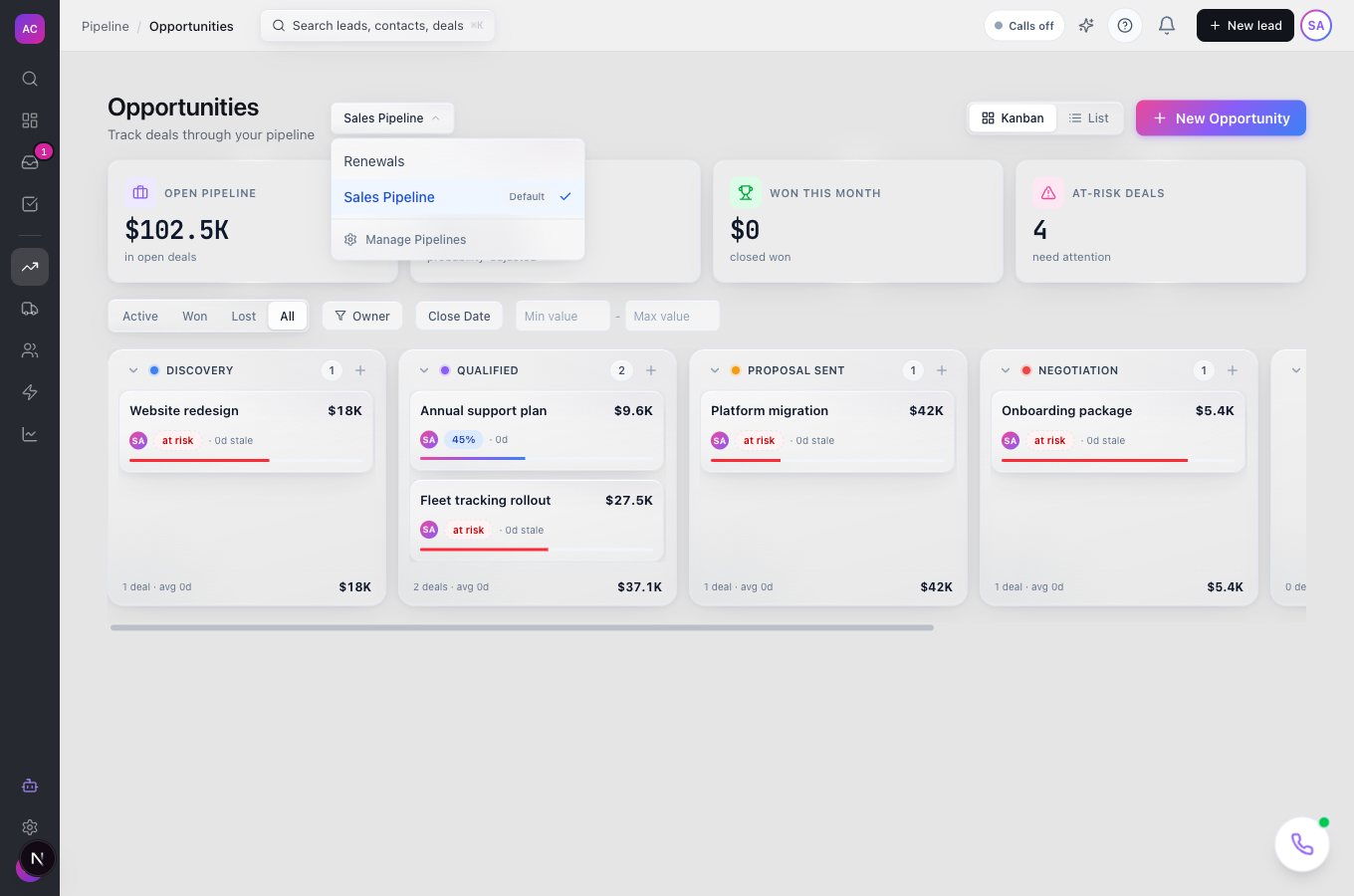The width and height of the screenshot is (1354, 896).
Task: Open the lightning bolt automation icon
Action: [30, 392]
